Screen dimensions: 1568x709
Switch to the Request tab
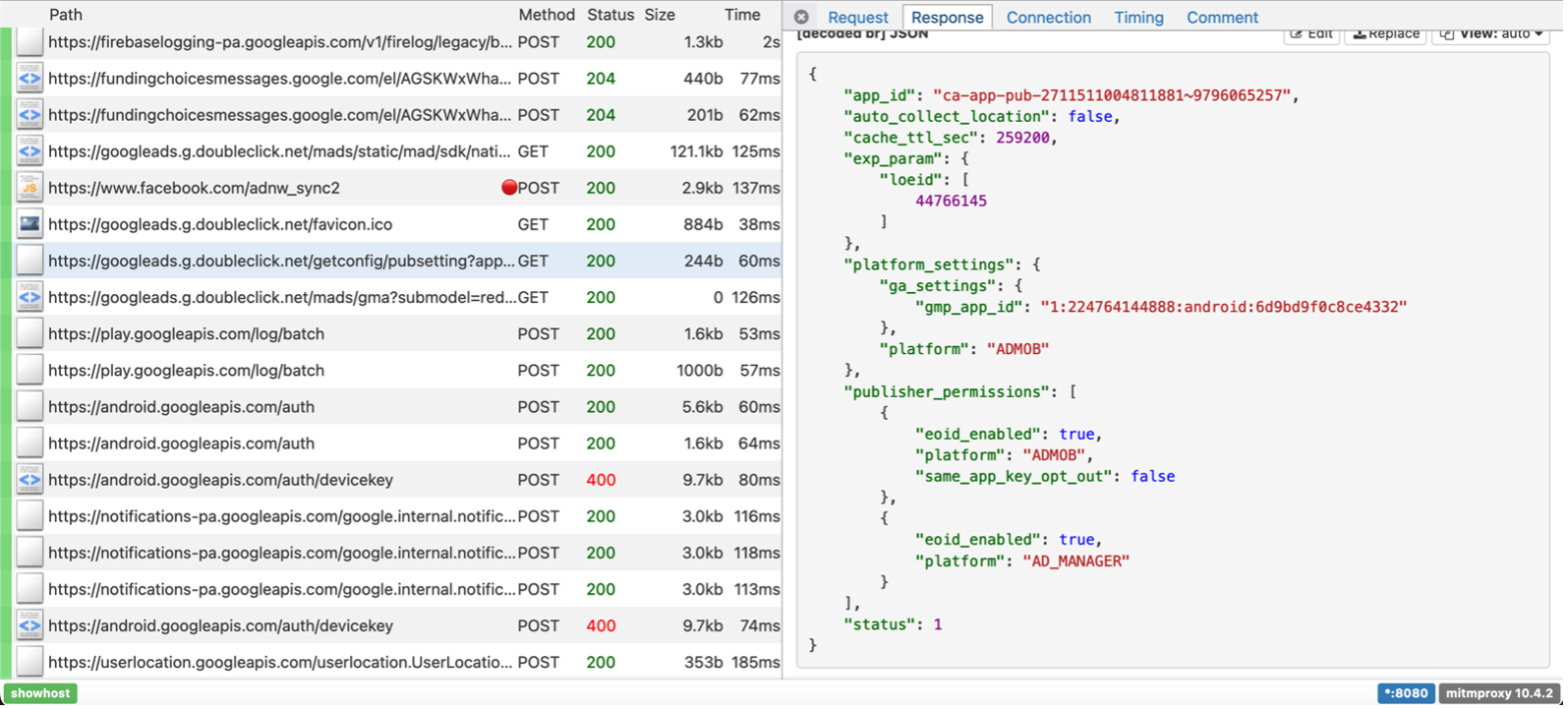point(857,18)
